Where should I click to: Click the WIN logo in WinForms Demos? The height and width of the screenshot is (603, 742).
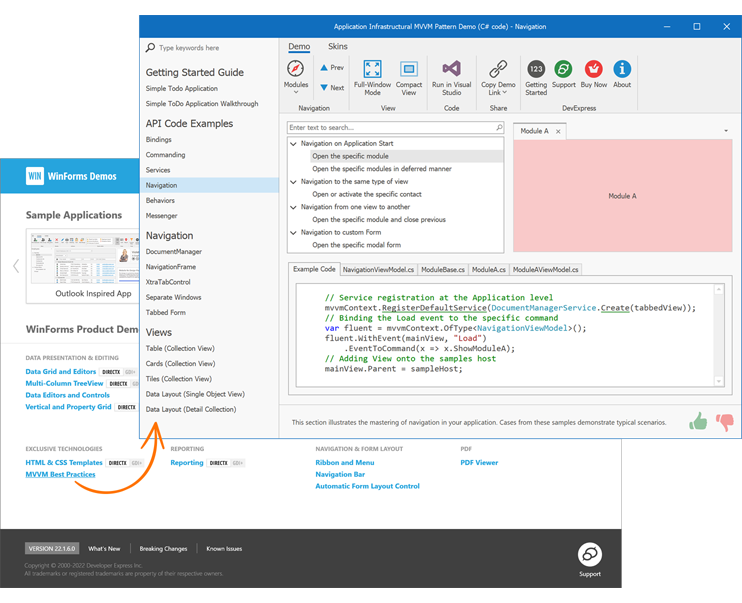tap(35, 176)
